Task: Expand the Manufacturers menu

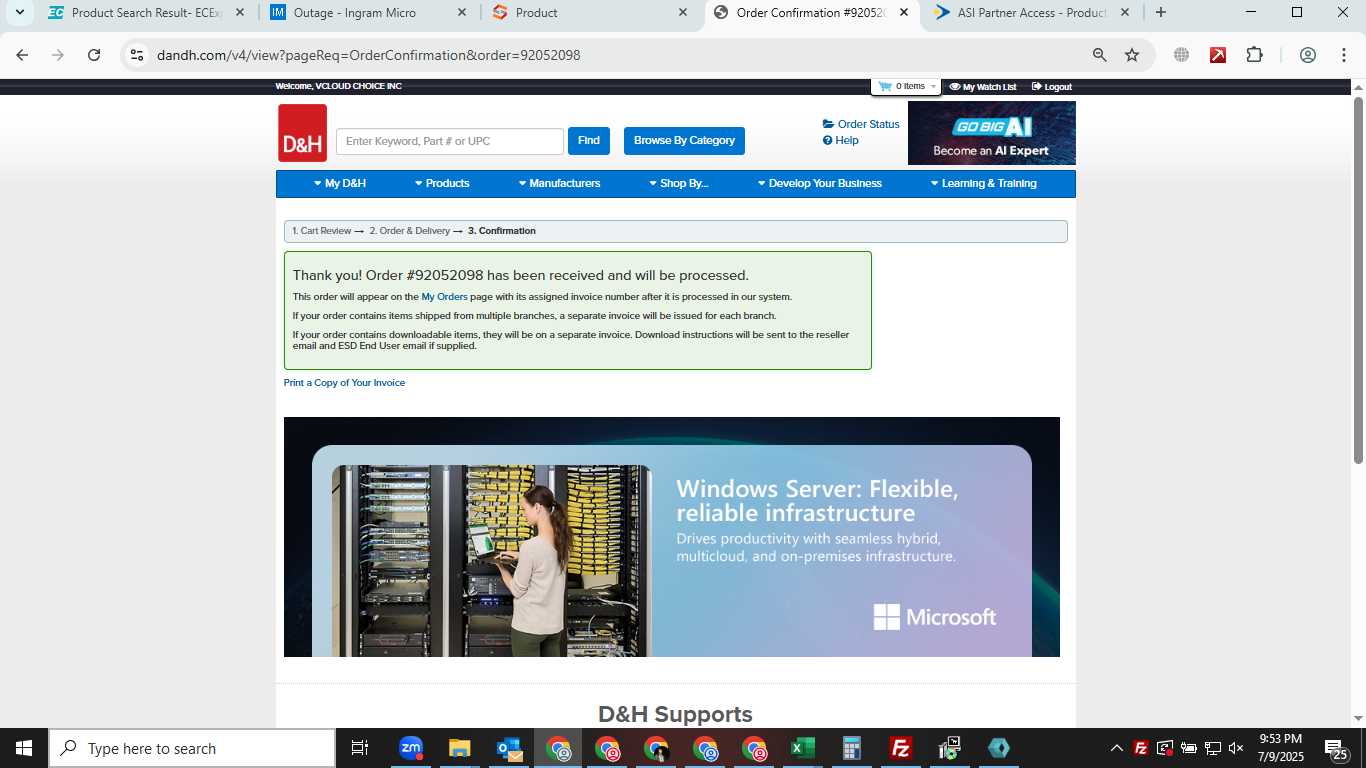Action: 559,184
